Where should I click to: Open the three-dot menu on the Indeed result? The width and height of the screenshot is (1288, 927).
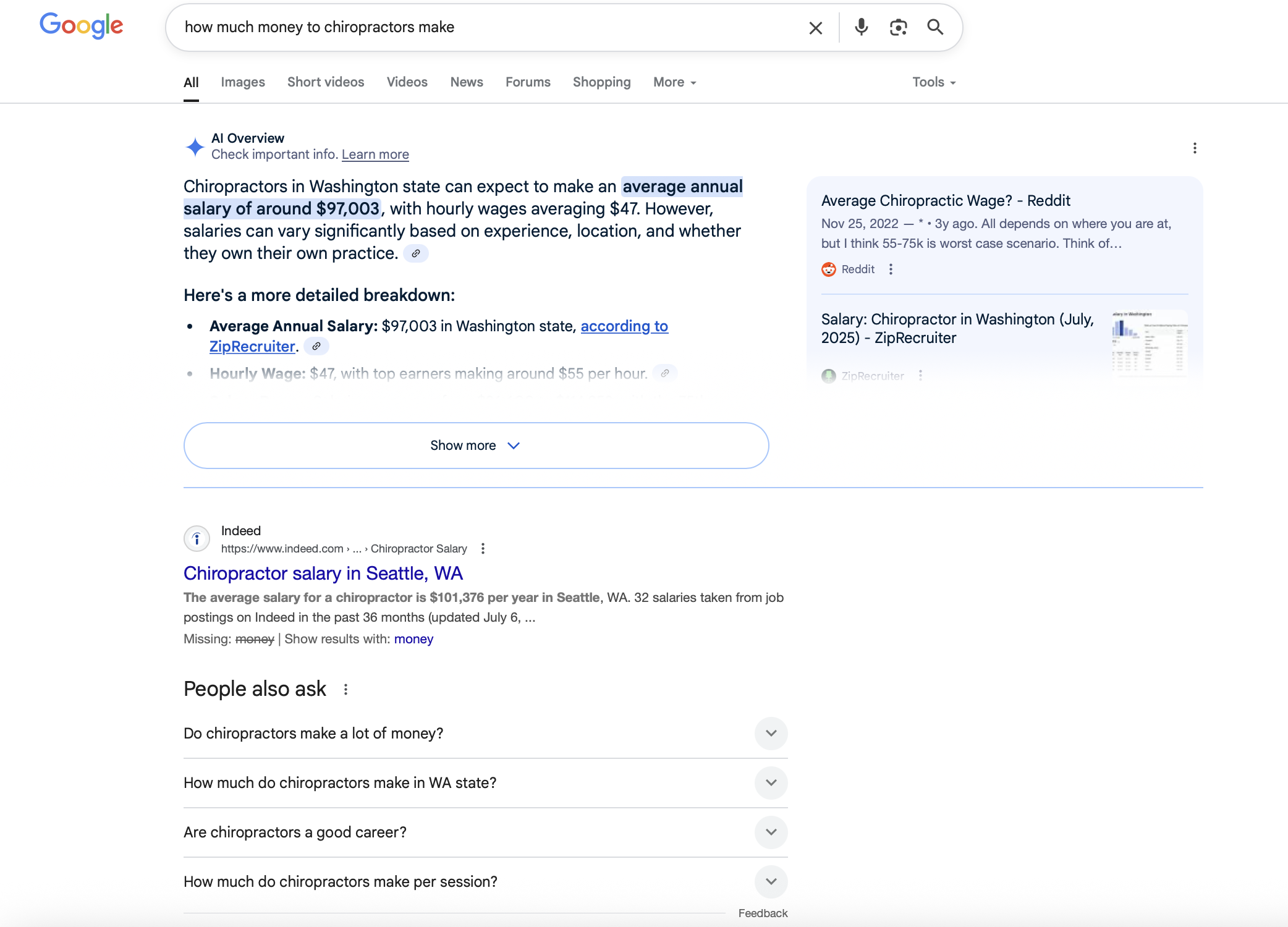483,548
